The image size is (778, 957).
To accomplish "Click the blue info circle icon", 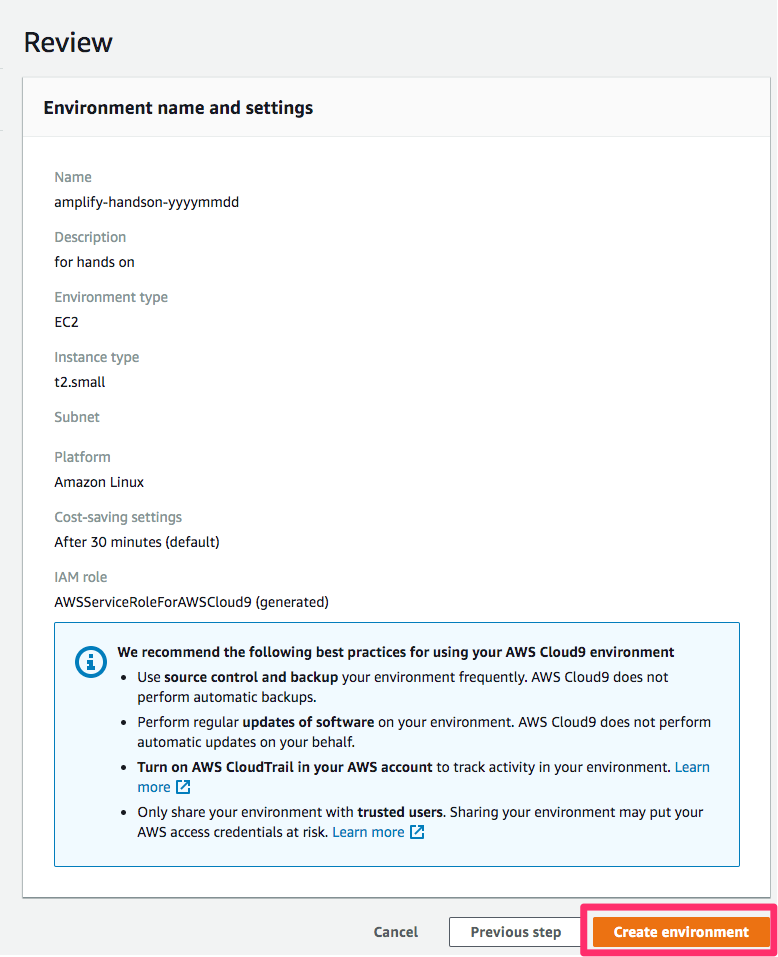I will click(x=91, y=662).
